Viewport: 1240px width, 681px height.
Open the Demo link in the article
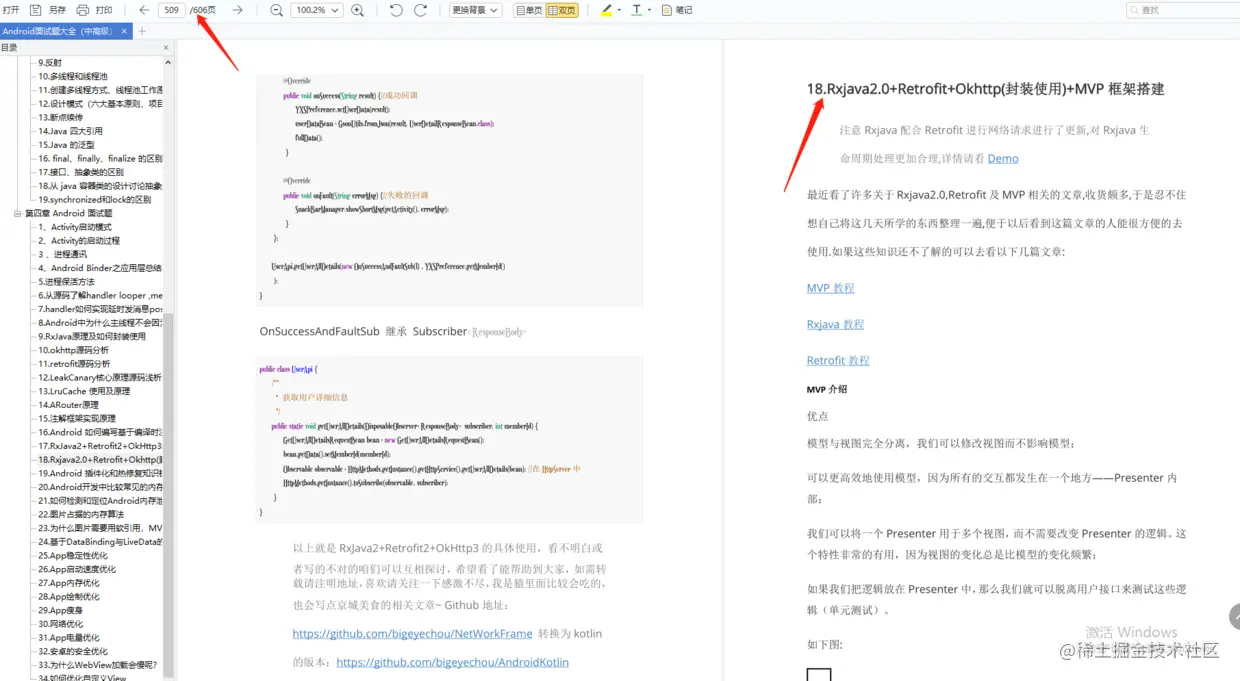pyautogui.click(x=1003, y=159)
